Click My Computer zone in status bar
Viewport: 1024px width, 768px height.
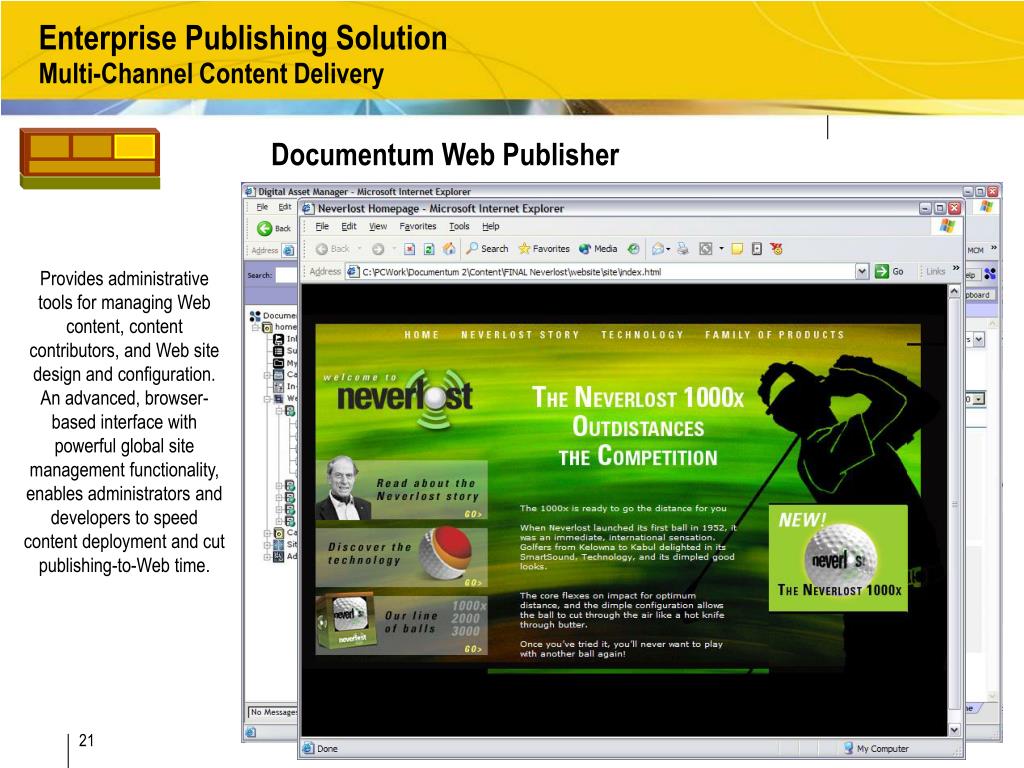click(x=876, y=748)
